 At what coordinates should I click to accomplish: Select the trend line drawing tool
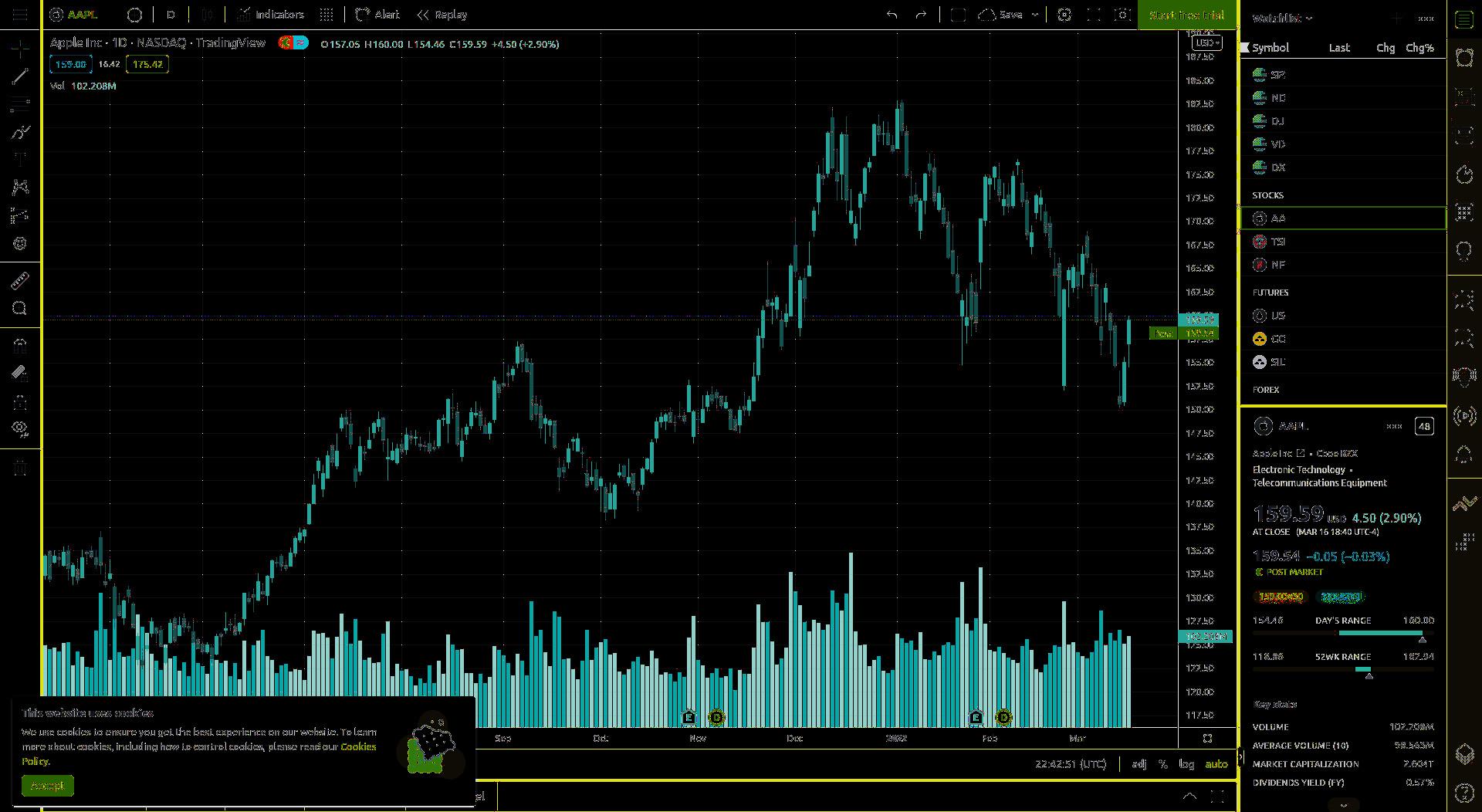(20, 76)
